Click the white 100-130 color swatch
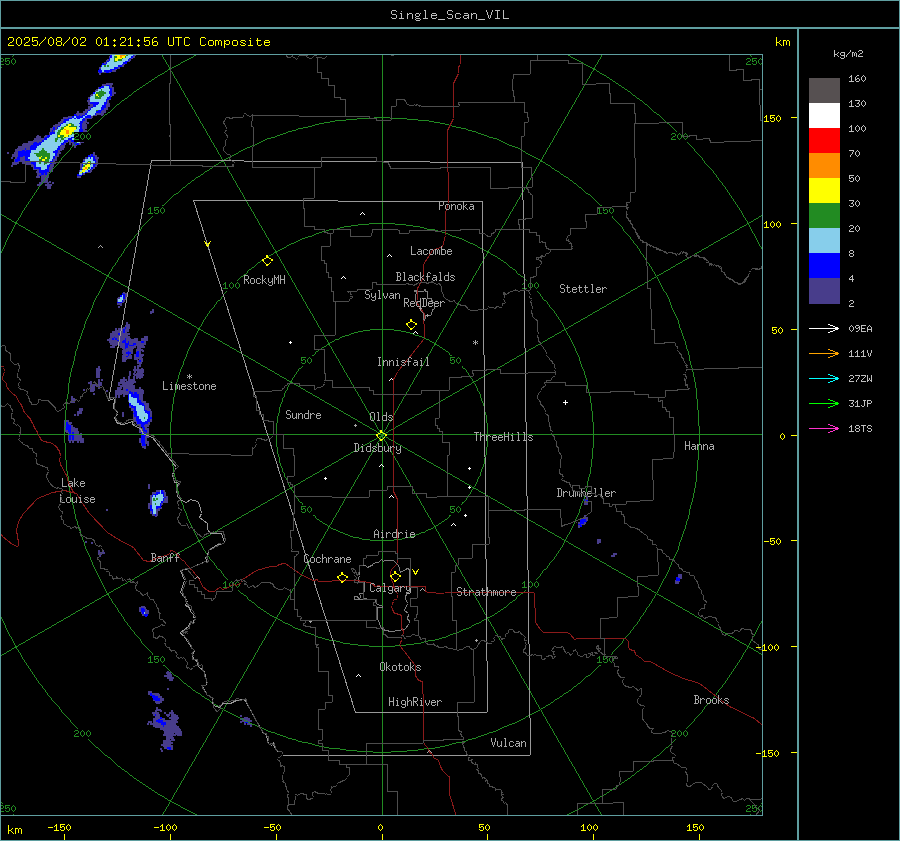900x841 pixels. click(824, 116)
